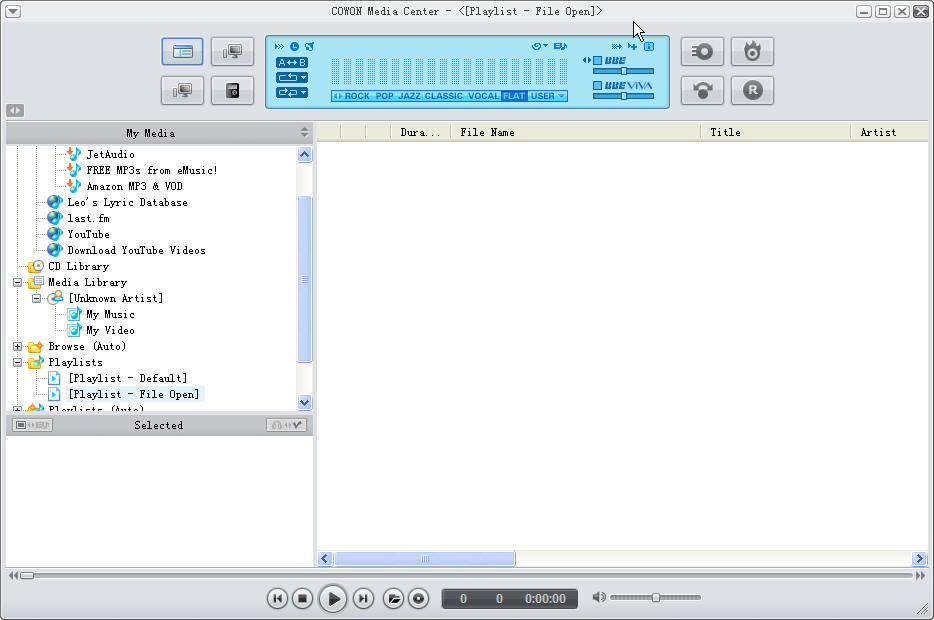Screen dimensions: 934x620
Task: Click the tree scrollbar down arrow
Action: point(304,403)
